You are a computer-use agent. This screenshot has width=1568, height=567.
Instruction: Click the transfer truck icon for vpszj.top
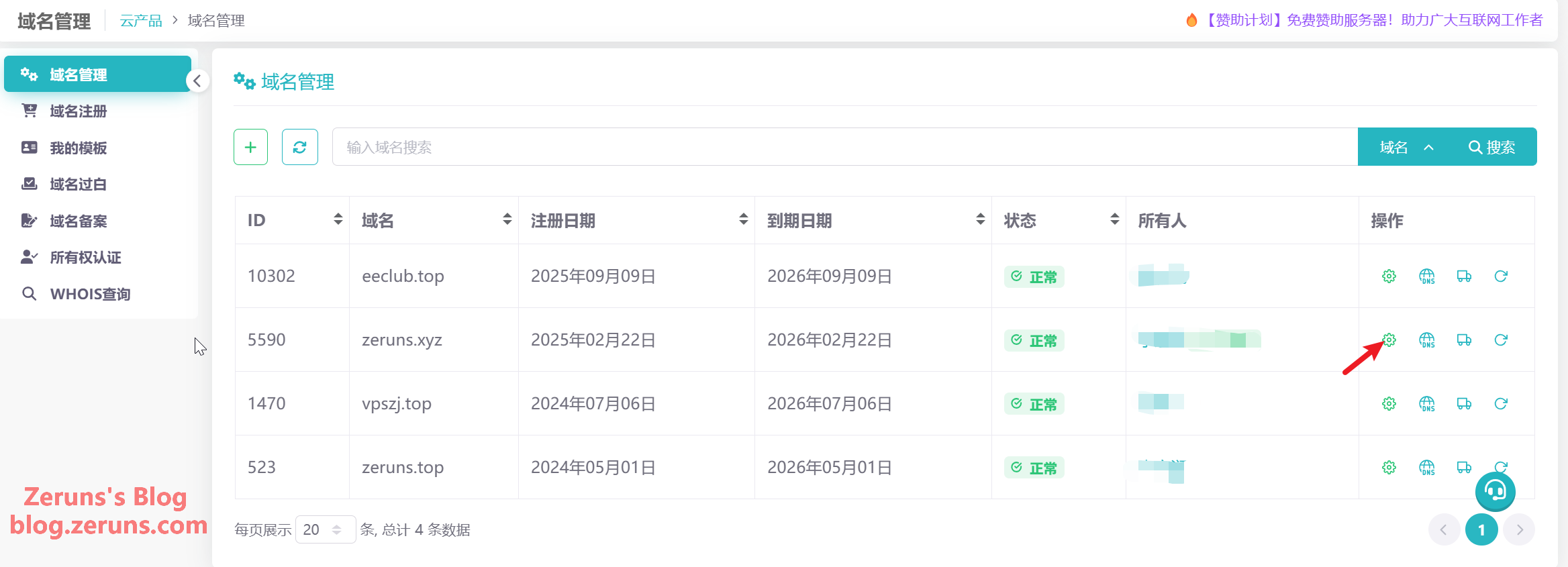click(x=1464, y=404)
